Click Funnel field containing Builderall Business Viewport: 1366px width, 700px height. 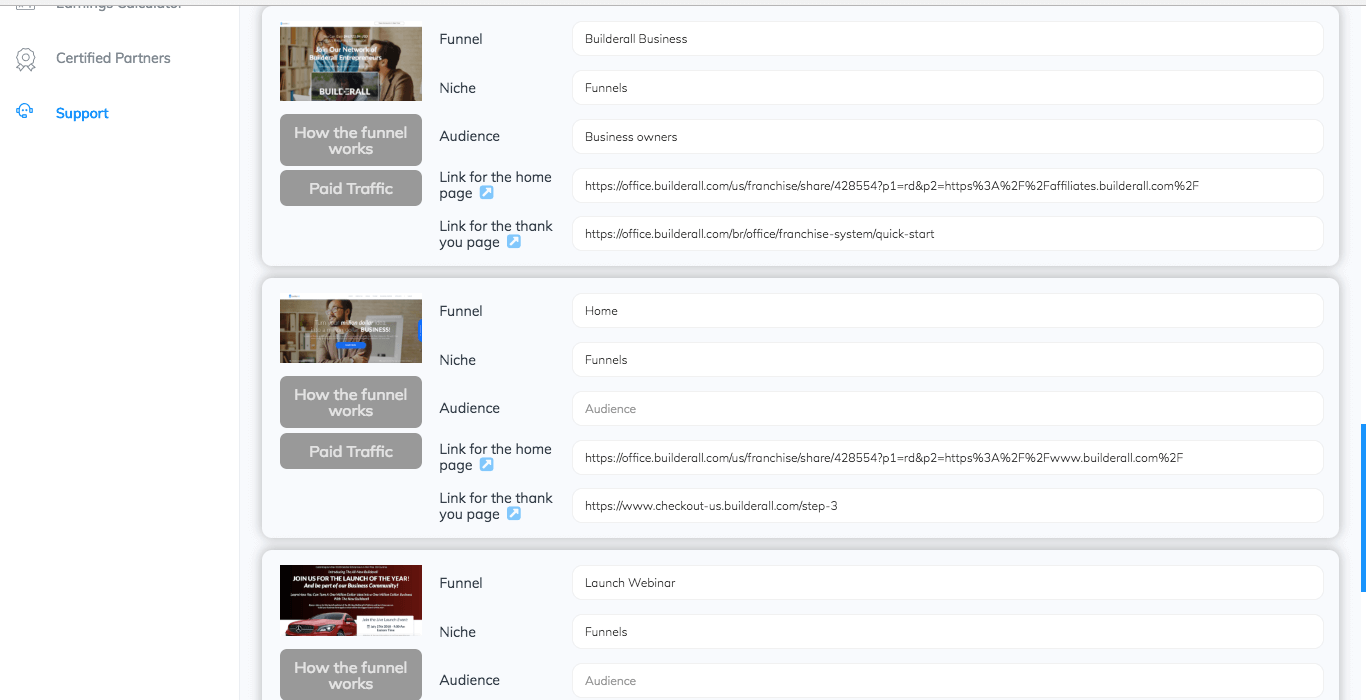tap(948, 39)
